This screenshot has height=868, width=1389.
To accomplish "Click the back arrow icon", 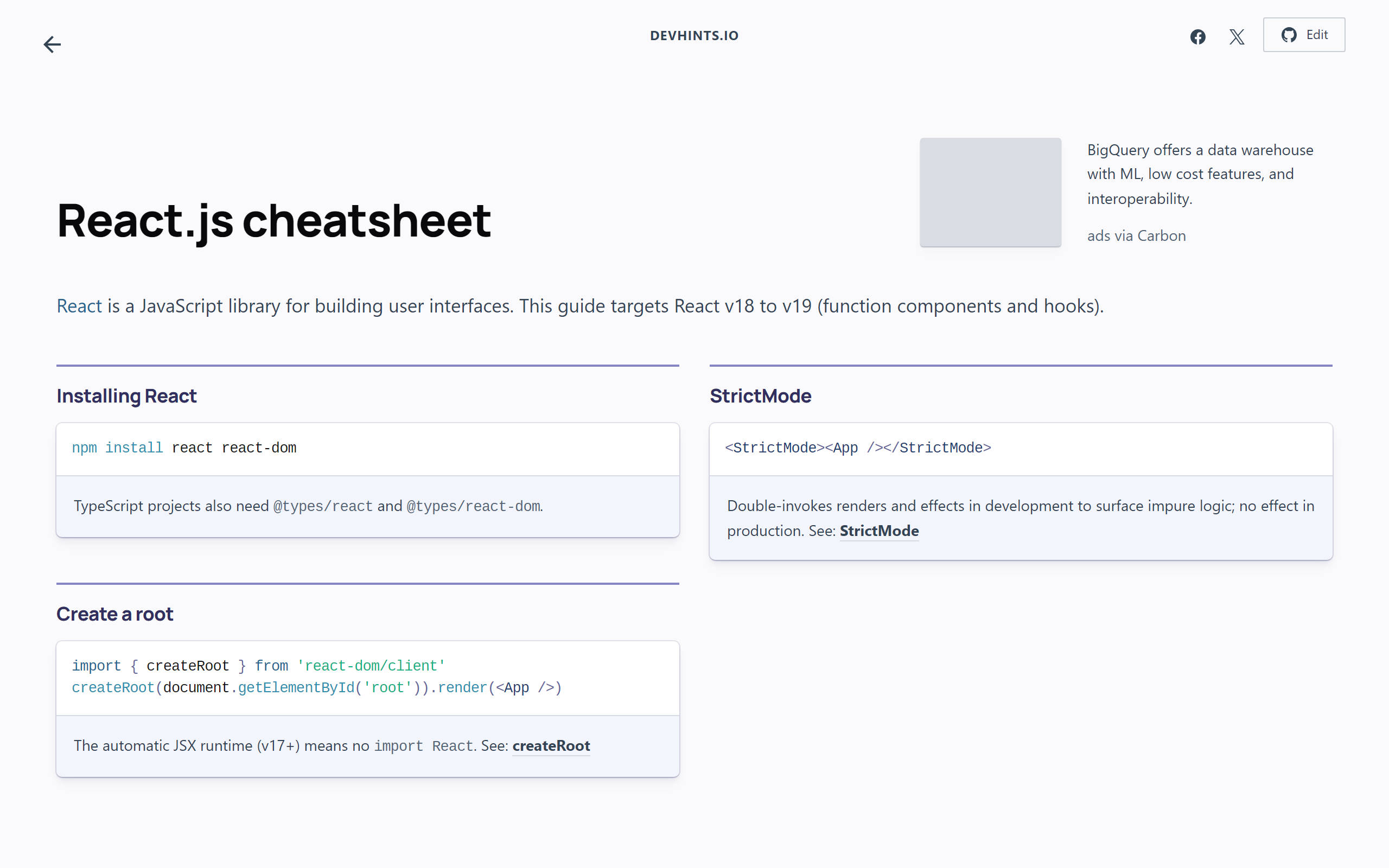I will coord(52,44).
